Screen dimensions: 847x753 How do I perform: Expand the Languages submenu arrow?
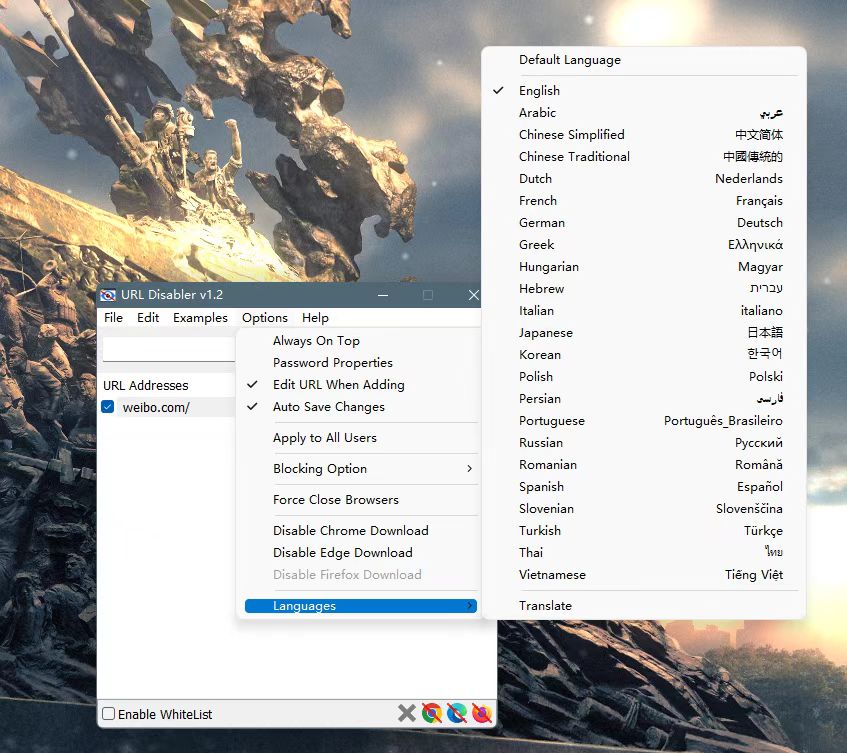[470, 606]
